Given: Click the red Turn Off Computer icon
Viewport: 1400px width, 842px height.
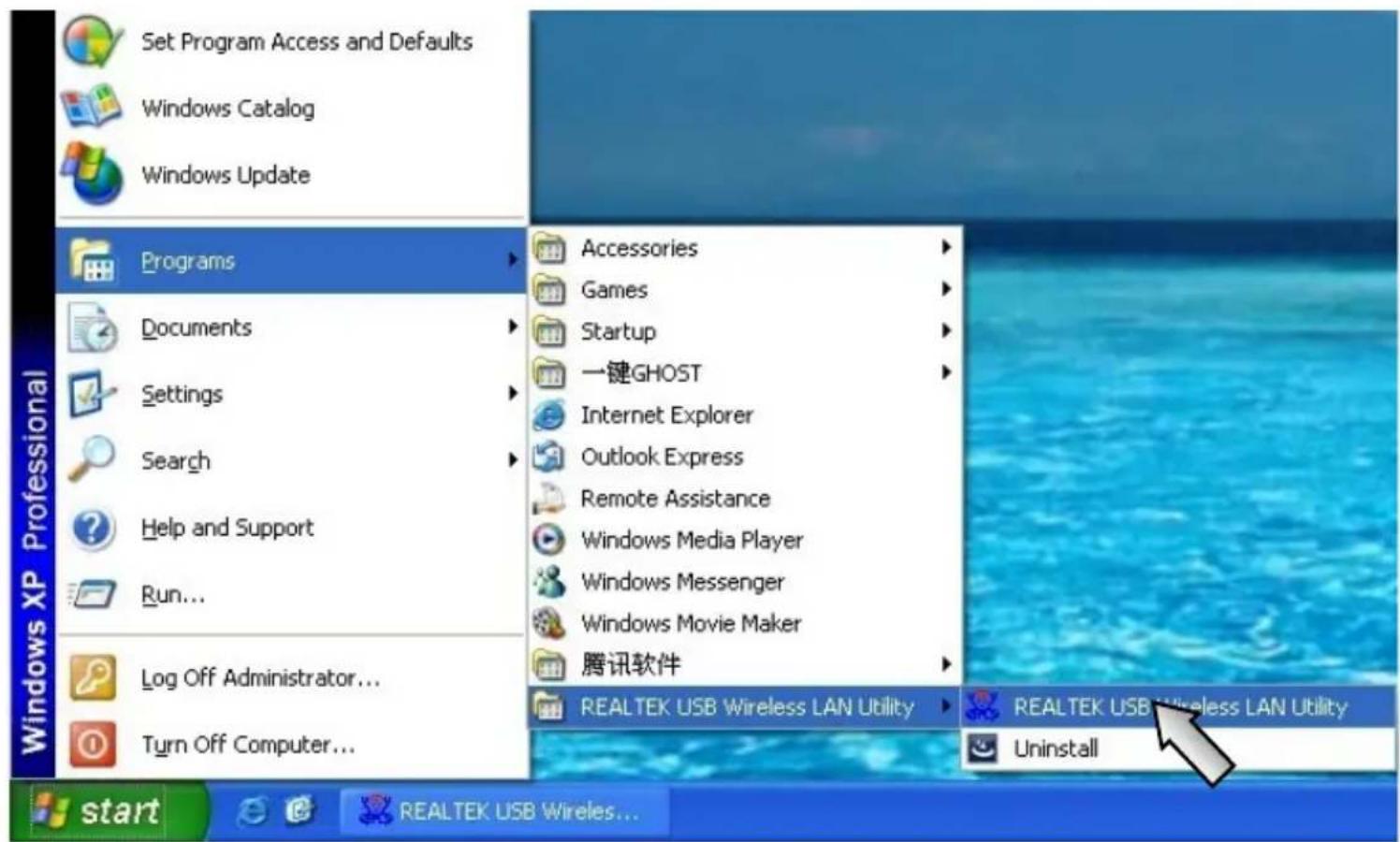Looking at the screenshot, I should tap(93, 744).
